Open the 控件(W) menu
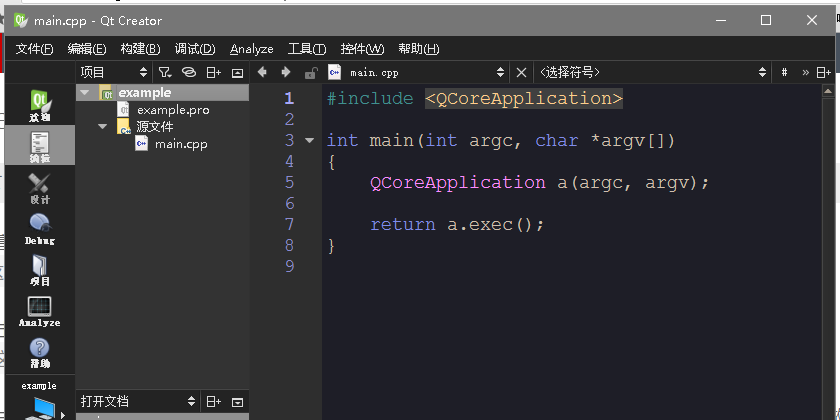 click(x=362, y=49)
